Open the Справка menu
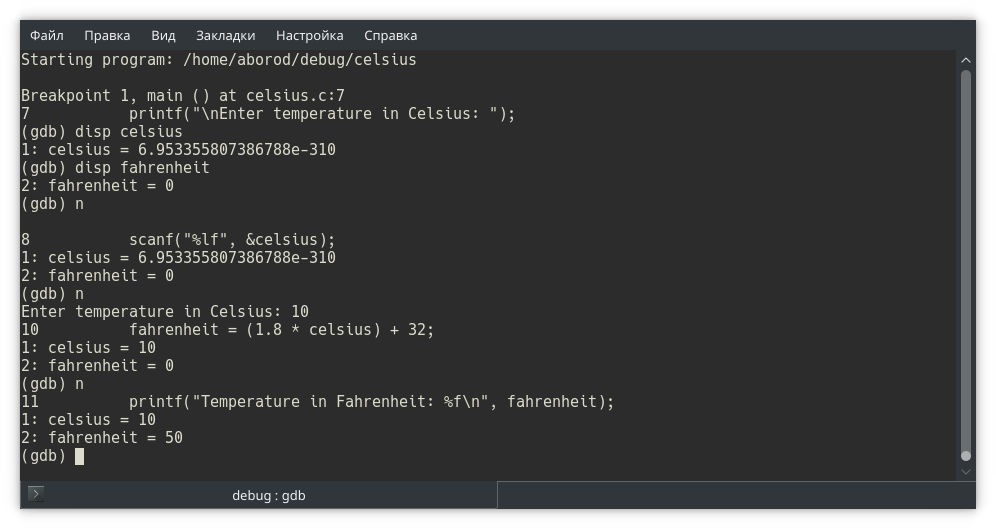 pos(390,35)
